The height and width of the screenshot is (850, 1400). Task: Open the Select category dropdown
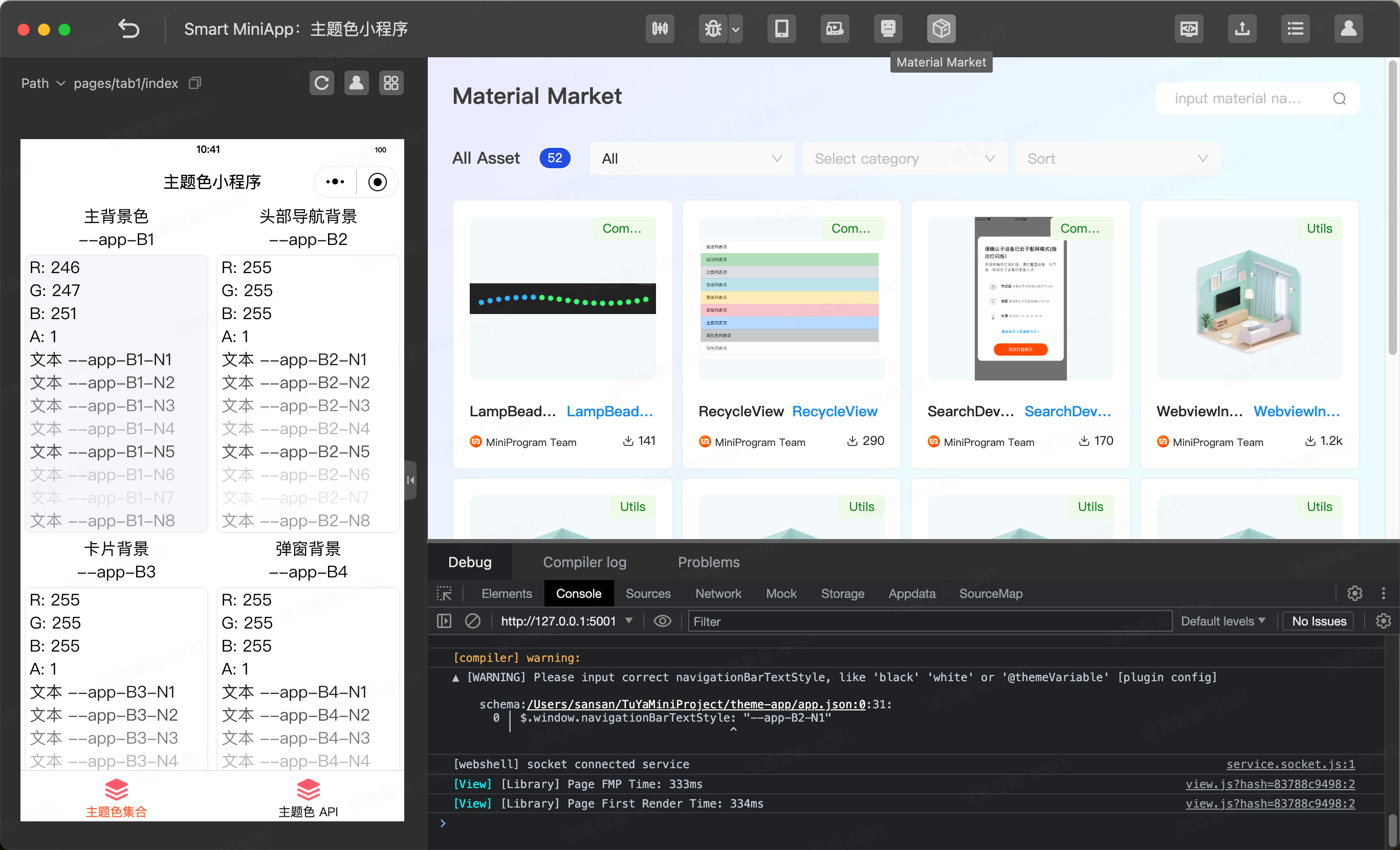(x=904, y=159)
